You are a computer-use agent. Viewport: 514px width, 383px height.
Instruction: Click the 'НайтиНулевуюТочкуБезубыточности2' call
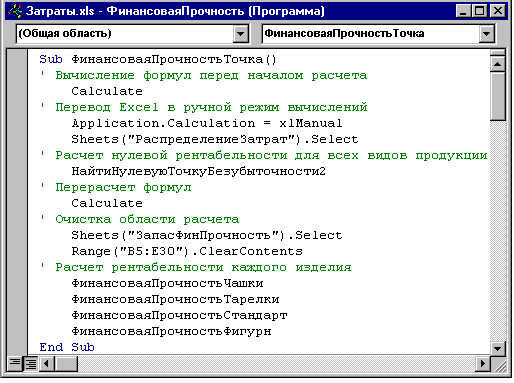coord(199,171)
